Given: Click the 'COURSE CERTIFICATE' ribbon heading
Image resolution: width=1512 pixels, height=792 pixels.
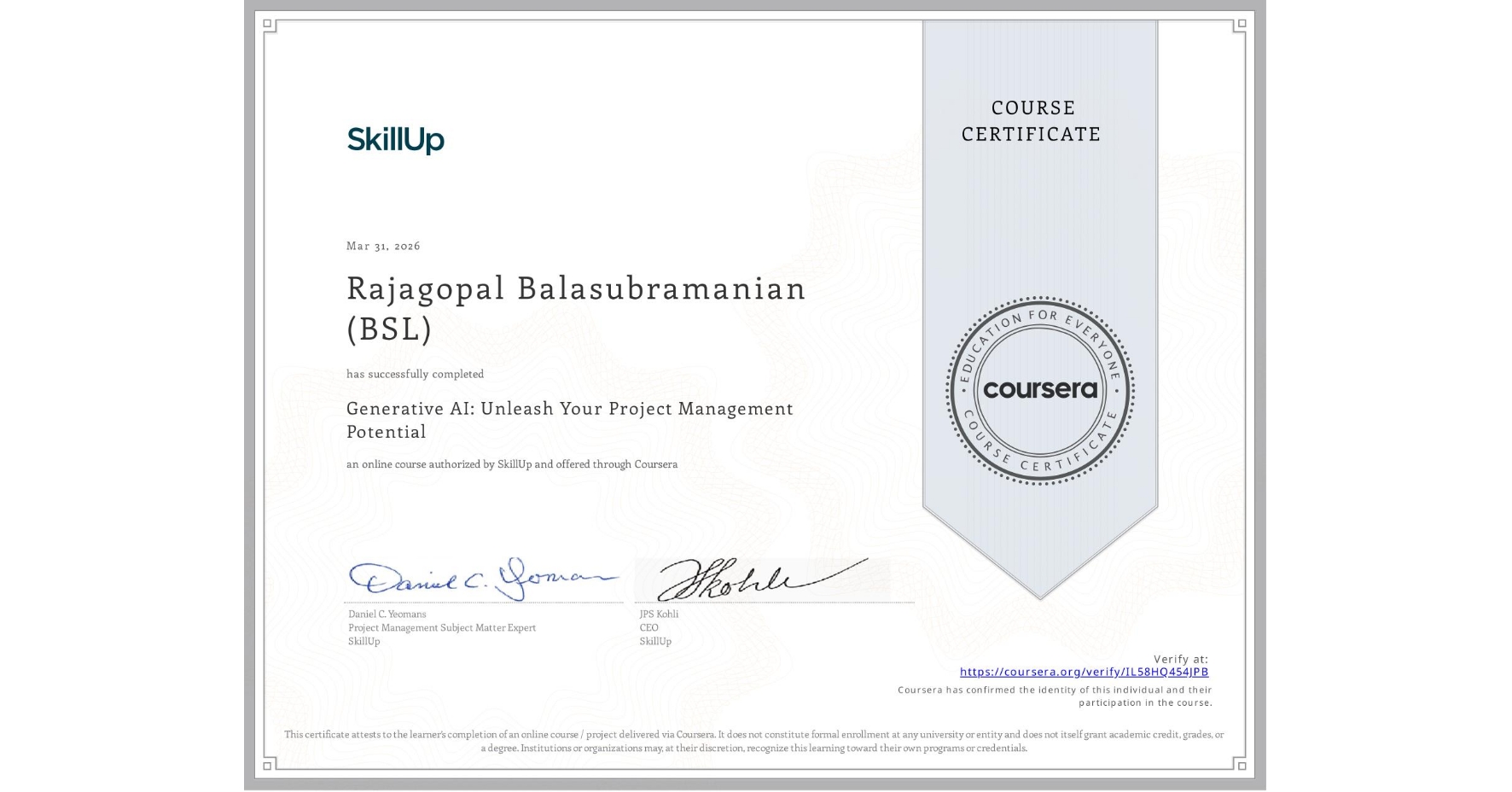Looking at the screenshot, I should tap(1032, 120).
